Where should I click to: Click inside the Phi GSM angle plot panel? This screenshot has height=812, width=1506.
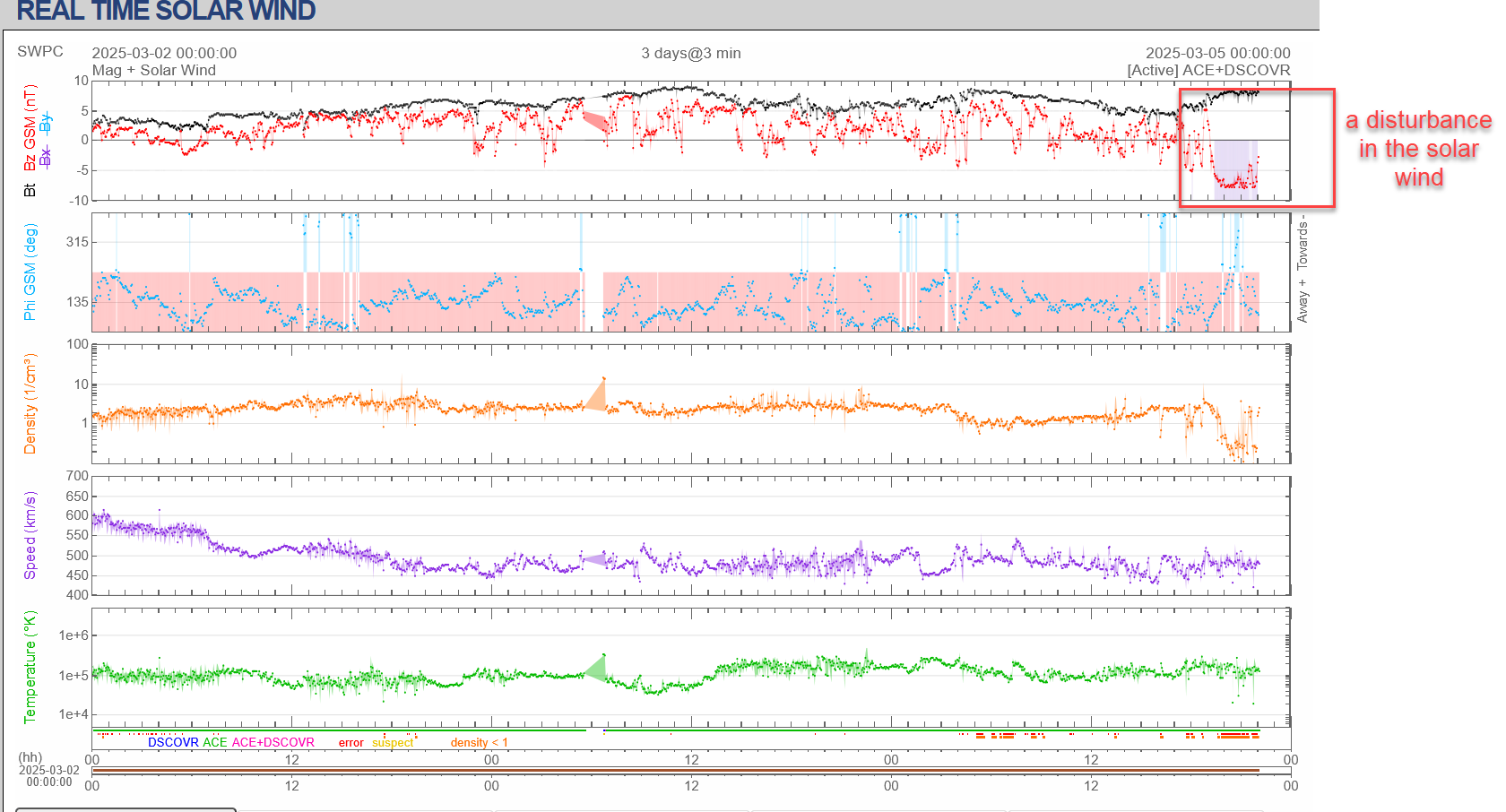691,272
